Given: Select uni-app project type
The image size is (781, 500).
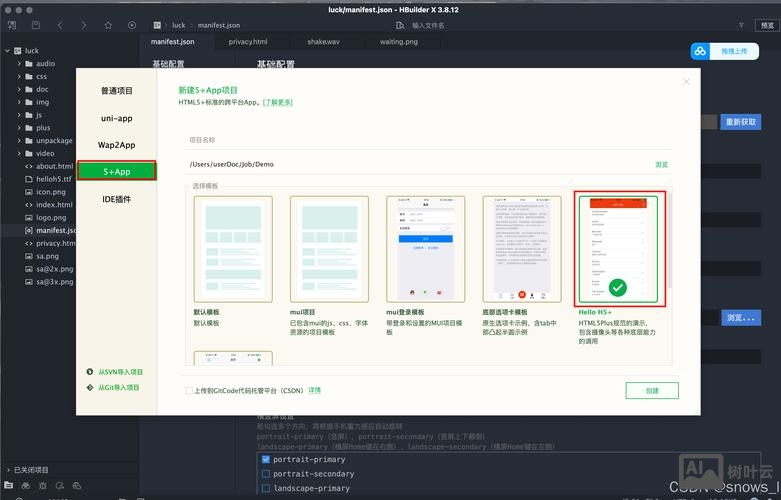Looking at the screenshot, I should [117, 118].
